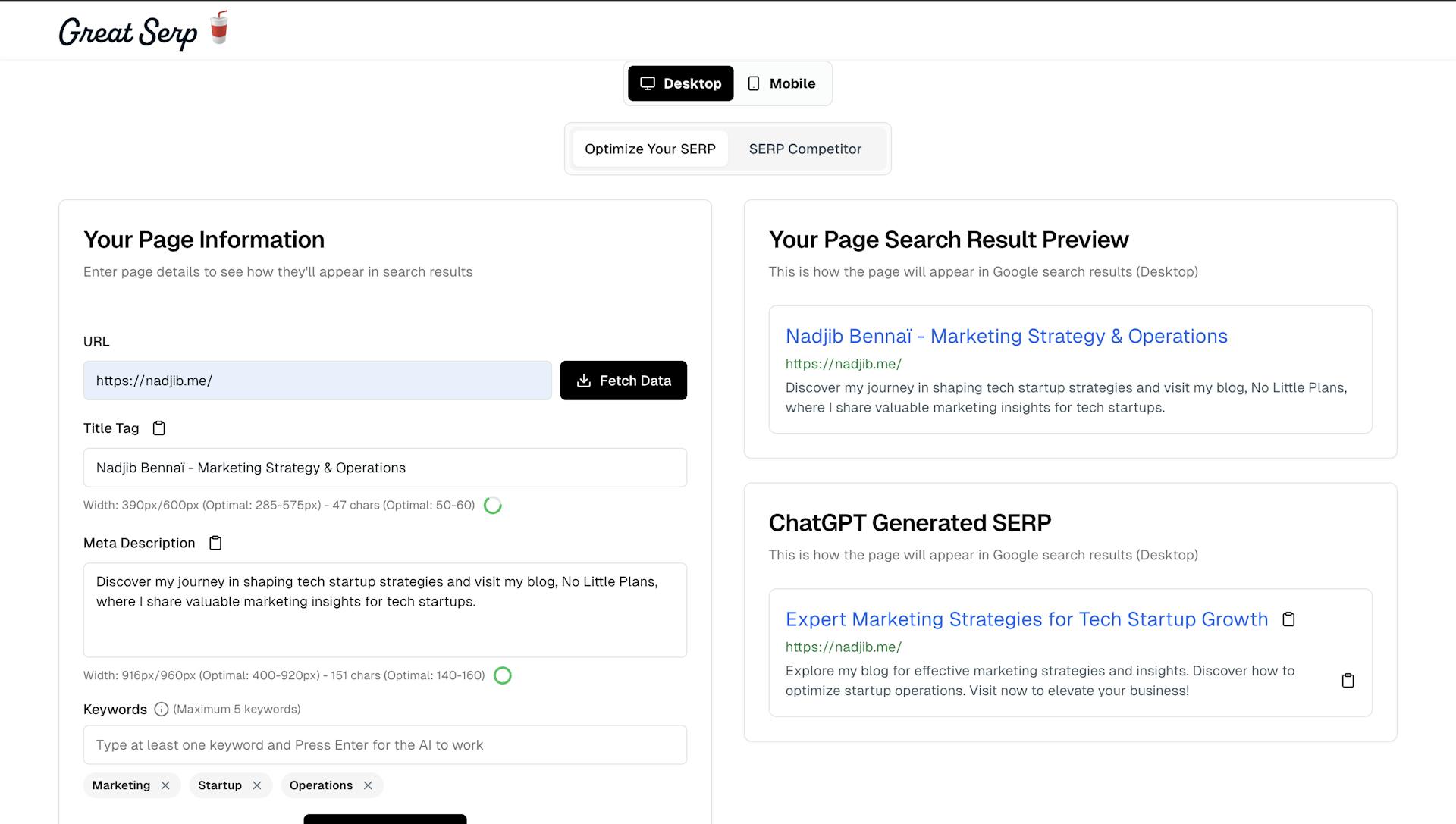This screenshot has height=824, width=1456.
Task: Click the Great Serp drink cup logo icon
Action: point(218,29)
